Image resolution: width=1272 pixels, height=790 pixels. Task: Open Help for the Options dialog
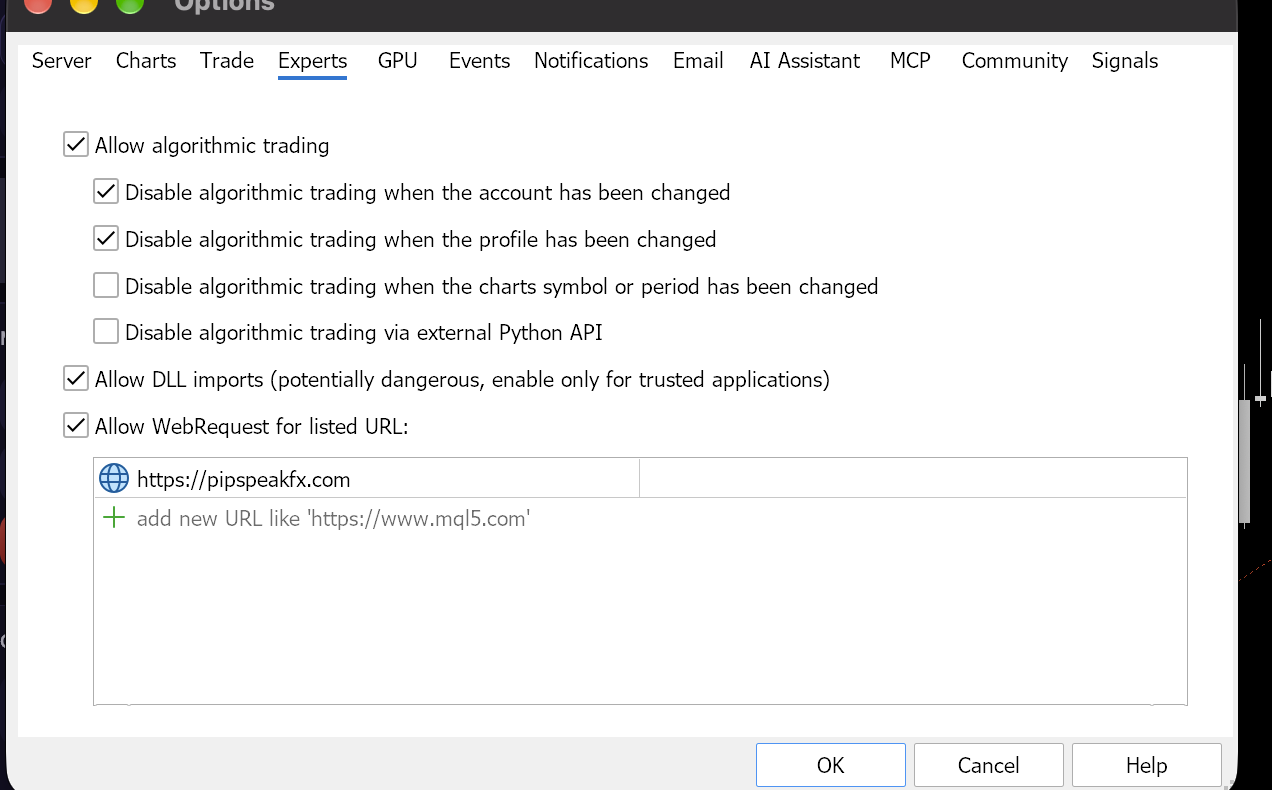tap(1146, 765)
